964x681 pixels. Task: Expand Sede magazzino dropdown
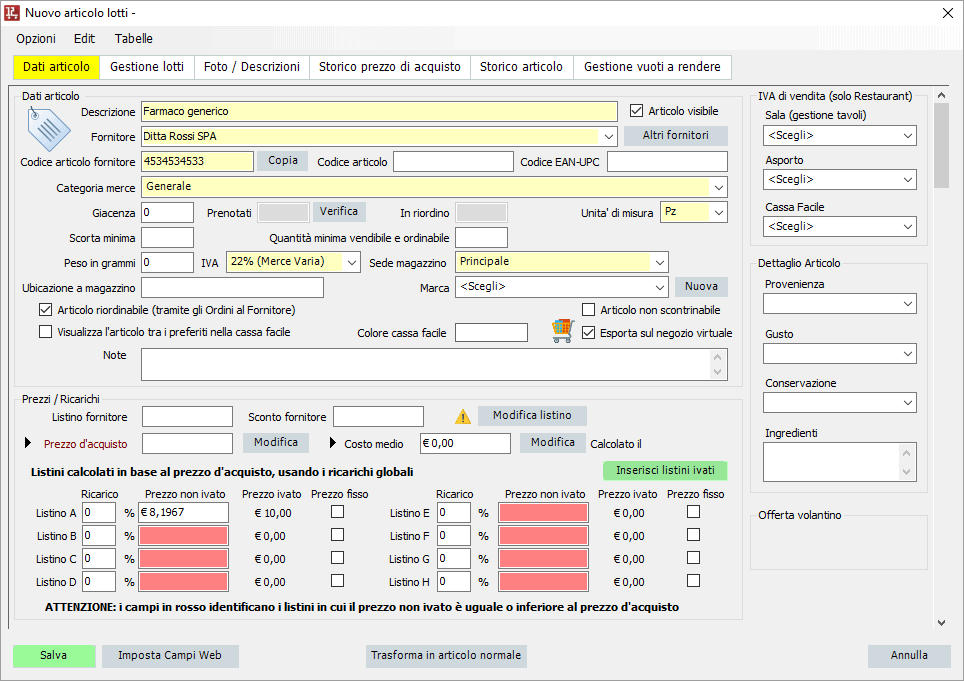660,262
